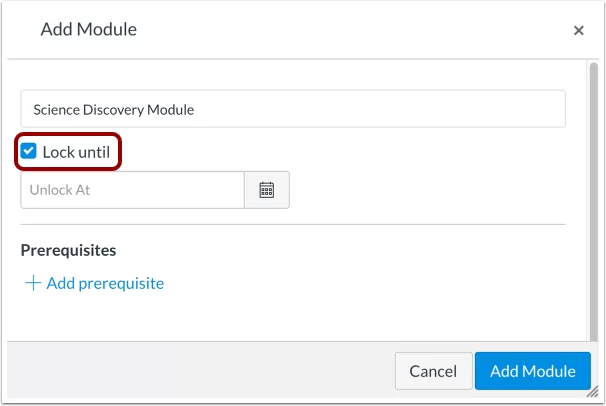Image resolution: width=606 pixels, height=406 pixels.
Task: Uncheck the Lock until checkbox
Action: [x=29, y=152]
